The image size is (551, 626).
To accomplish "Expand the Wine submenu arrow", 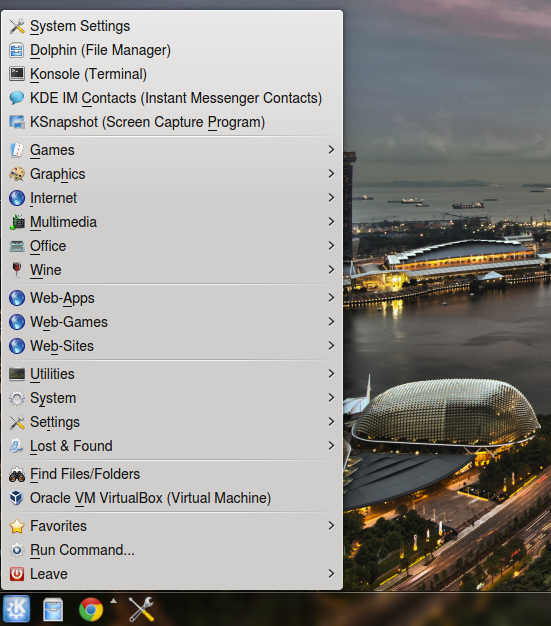I will [331, 269].
